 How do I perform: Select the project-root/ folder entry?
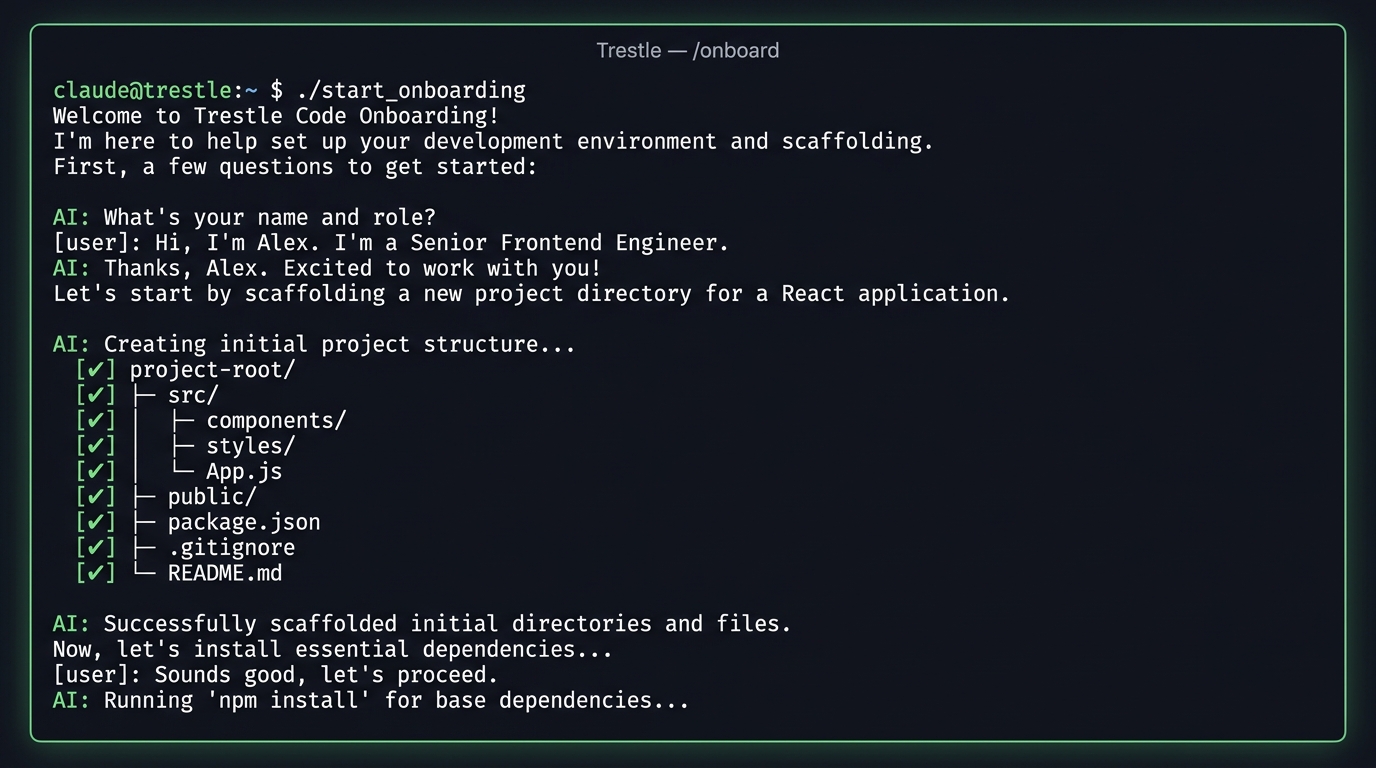click(213, 370)
